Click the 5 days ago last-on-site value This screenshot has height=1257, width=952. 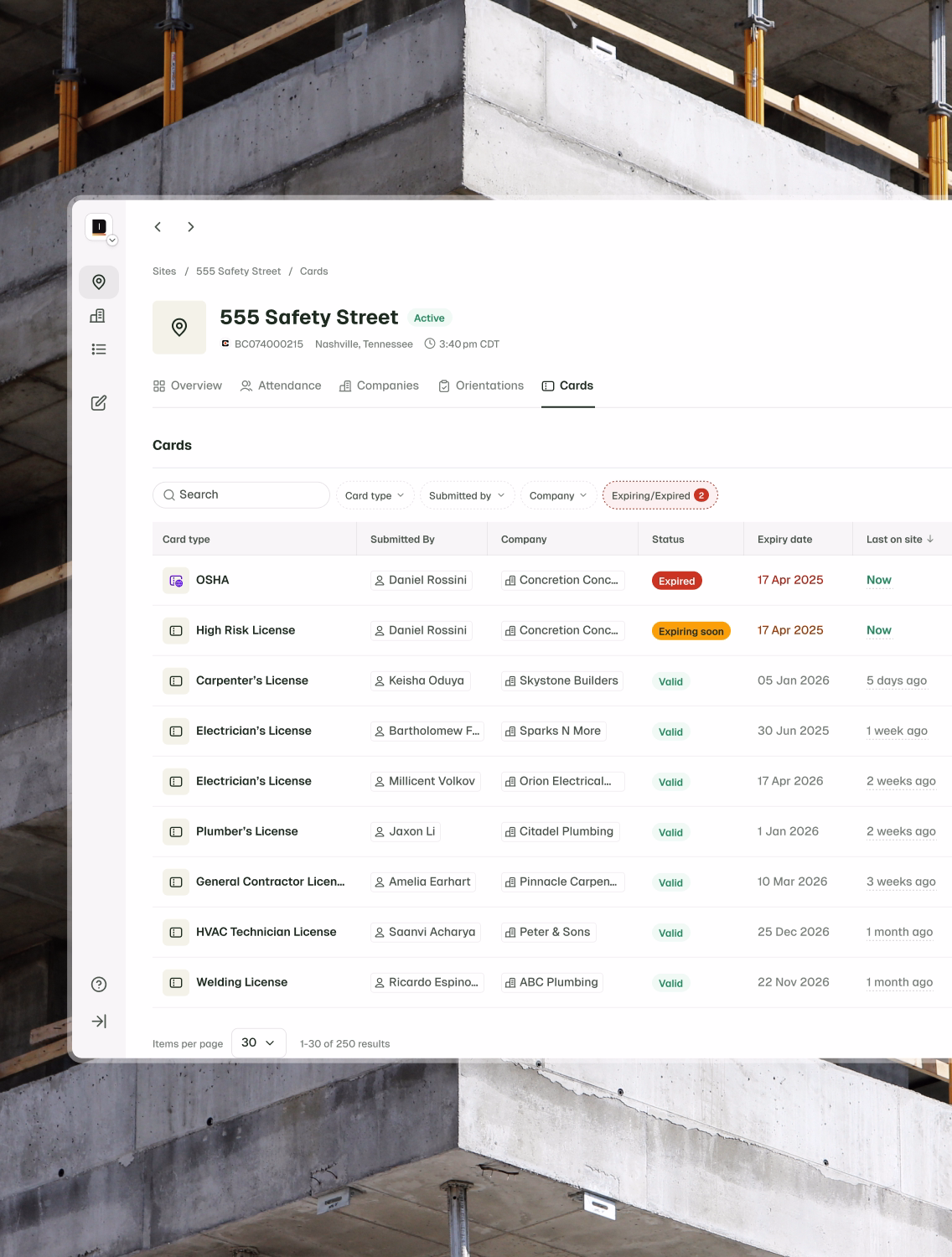click(897, 680)
